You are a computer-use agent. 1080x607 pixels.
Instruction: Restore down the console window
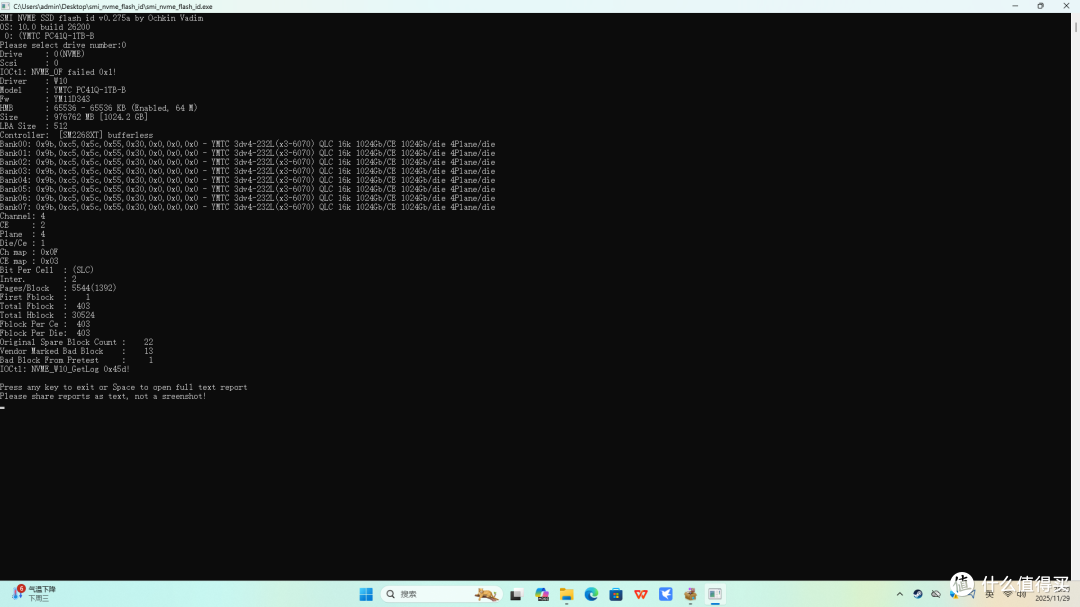[x=1041, y=6]
